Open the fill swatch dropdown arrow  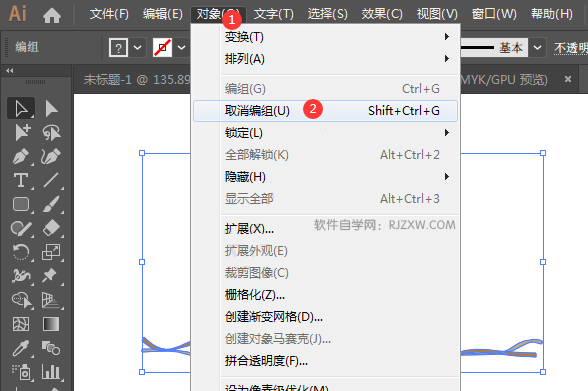point(138,48)
